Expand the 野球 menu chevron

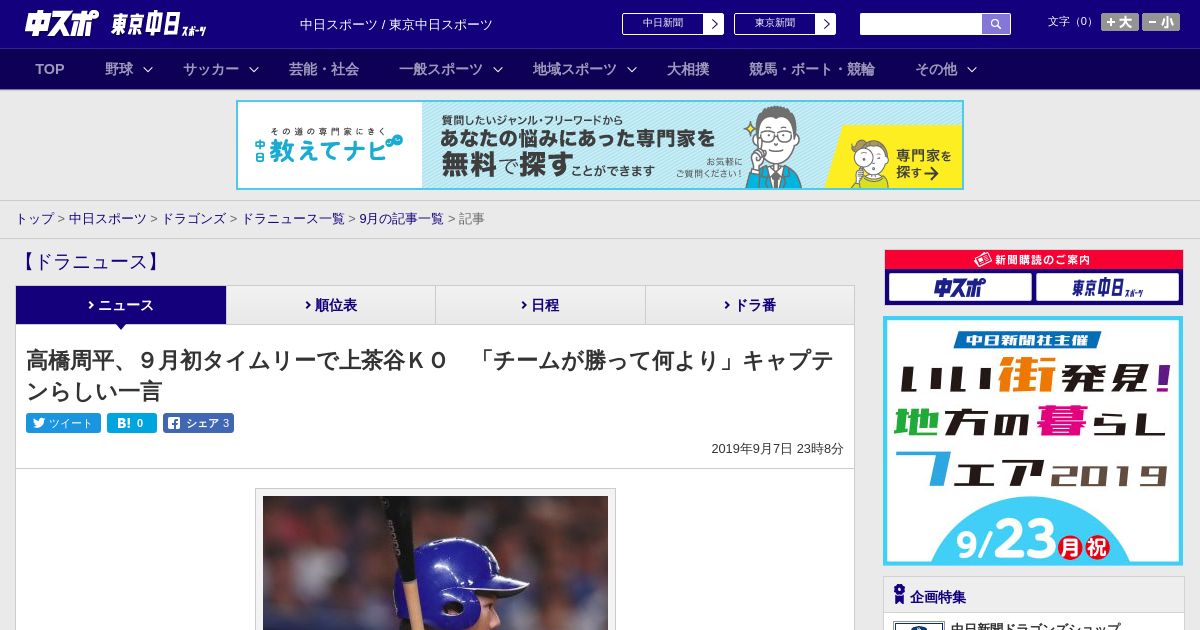coord(148,69)
